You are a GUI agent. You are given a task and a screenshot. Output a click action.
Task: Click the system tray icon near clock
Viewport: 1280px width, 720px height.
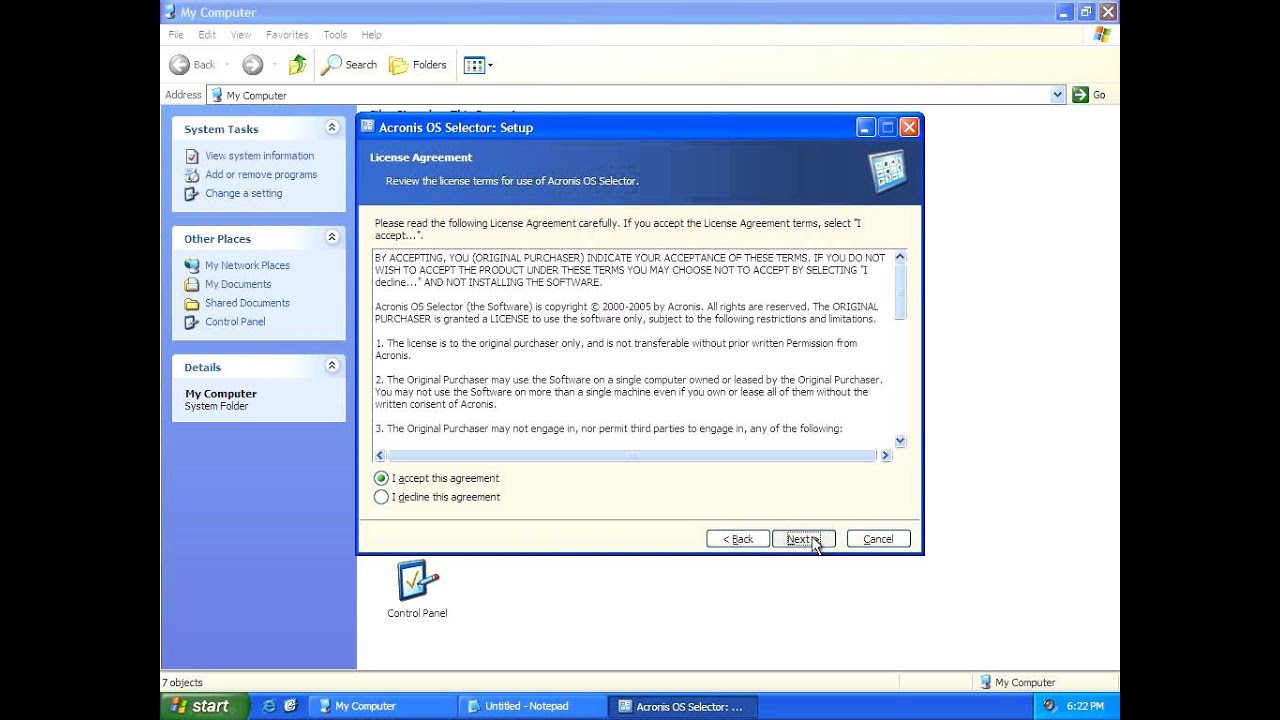(1050, 706)
